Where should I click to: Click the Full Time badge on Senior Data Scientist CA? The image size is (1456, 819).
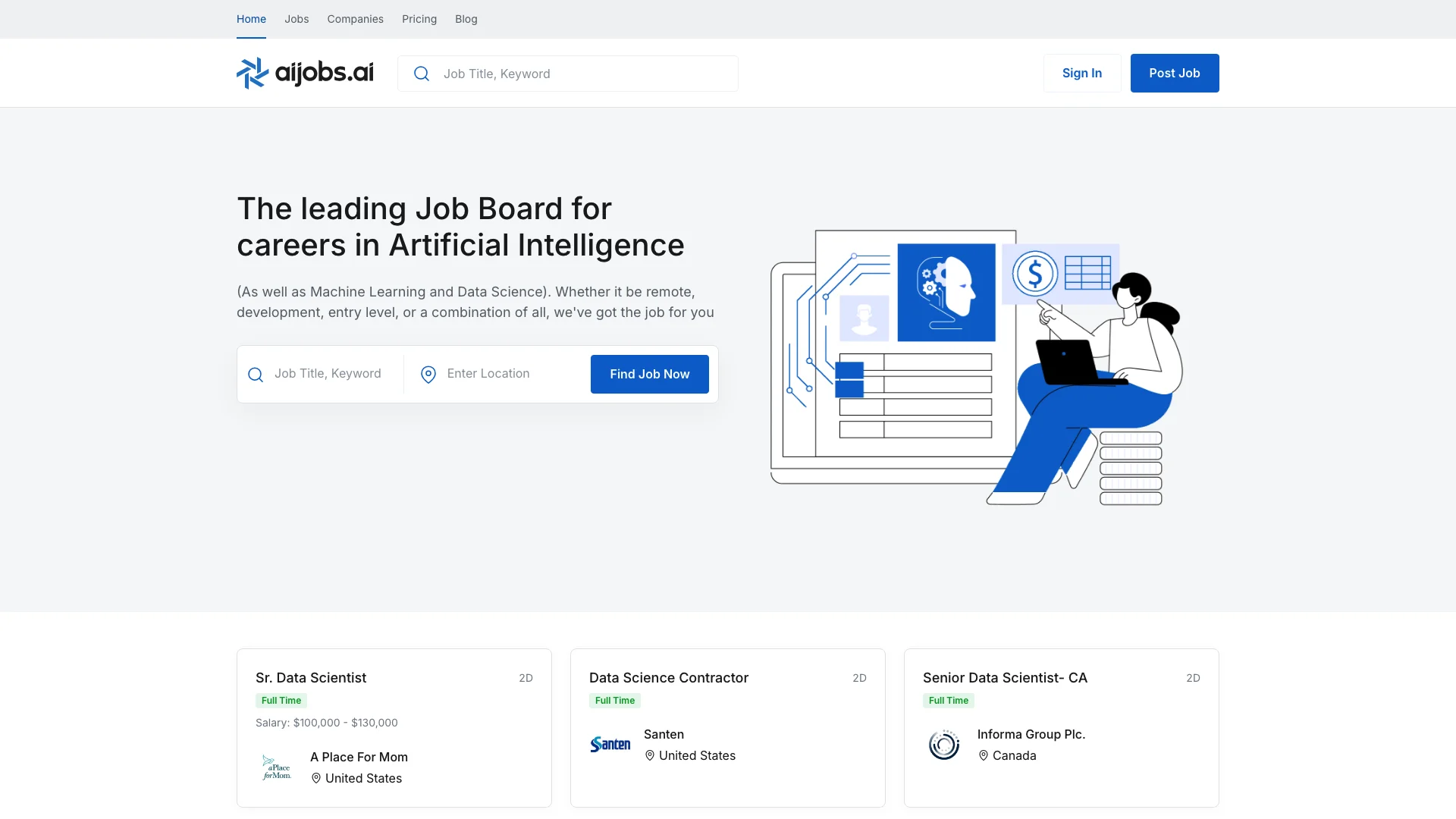pyautogui.click(x=948, y=700)
